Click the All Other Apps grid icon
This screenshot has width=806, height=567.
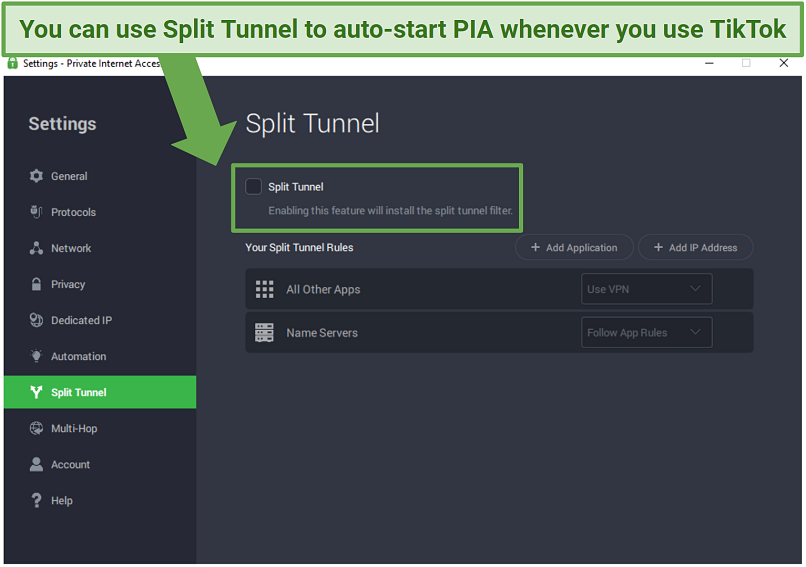pos(265,289)
